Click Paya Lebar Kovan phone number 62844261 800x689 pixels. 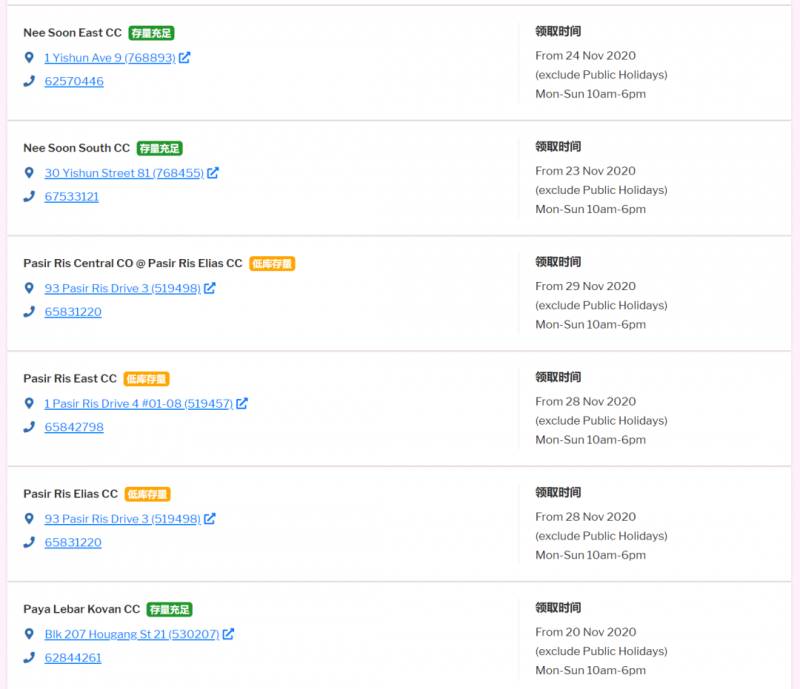coord(73,658)
